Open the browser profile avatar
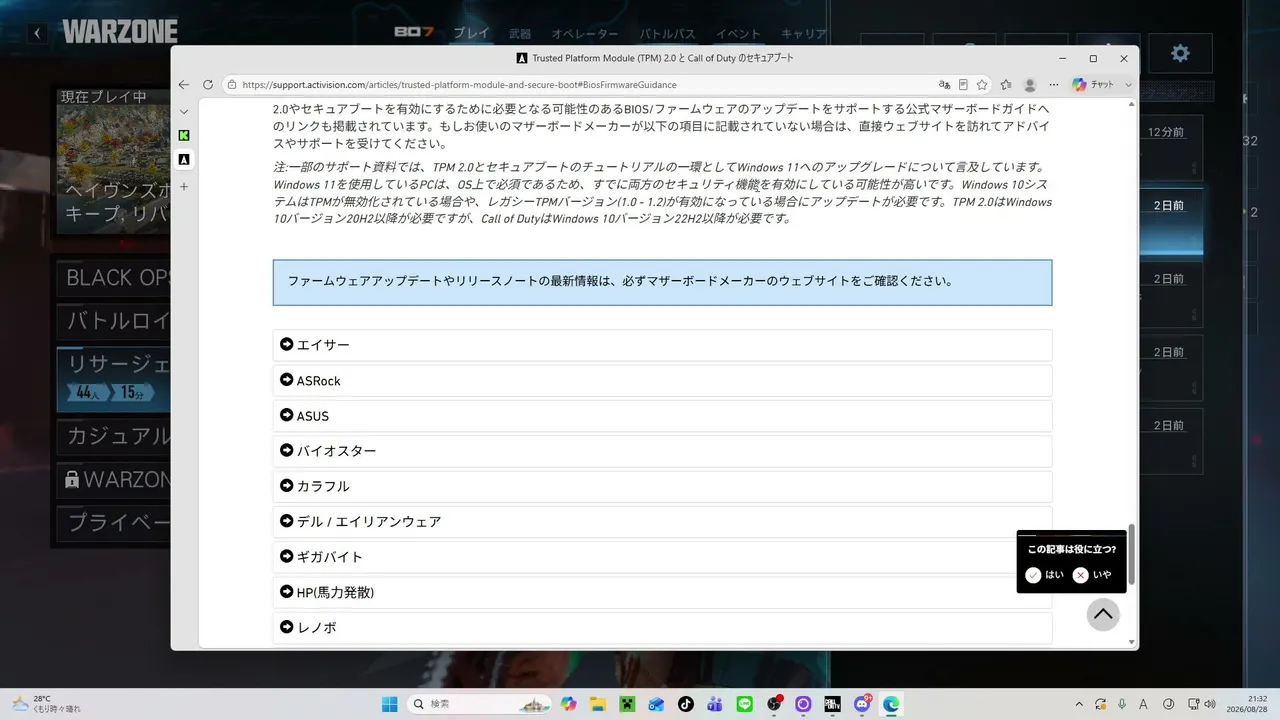The image size is (1280, 720). [1030, 85]
